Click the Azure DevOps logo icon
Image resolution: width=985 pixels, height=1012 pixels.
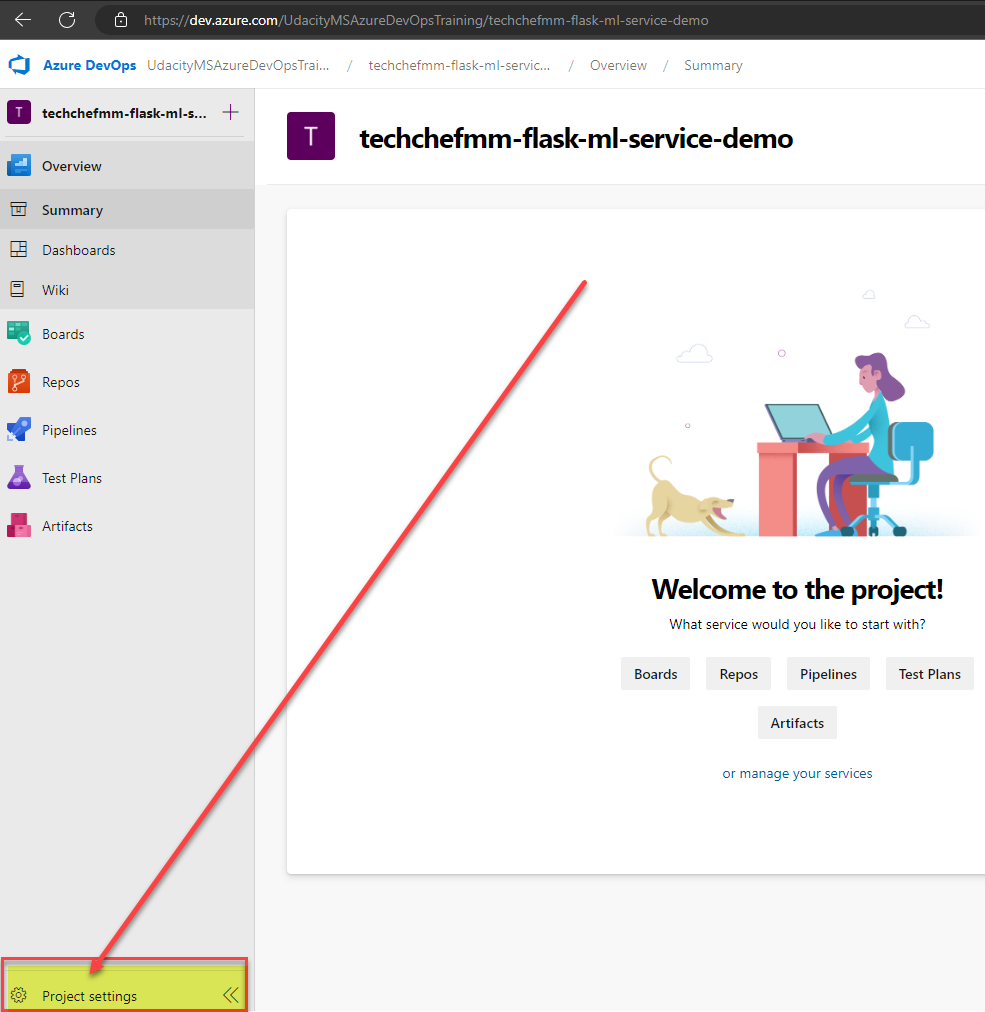point(20,65)
